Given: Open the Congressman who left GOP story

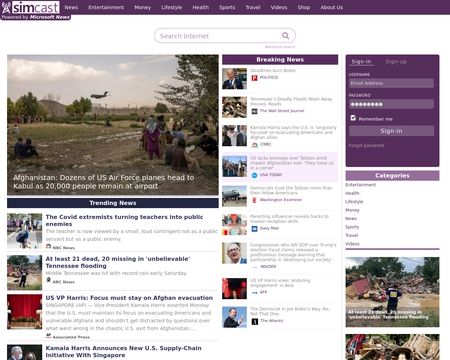Looking at the screenshot, I should tap(293, 252).
